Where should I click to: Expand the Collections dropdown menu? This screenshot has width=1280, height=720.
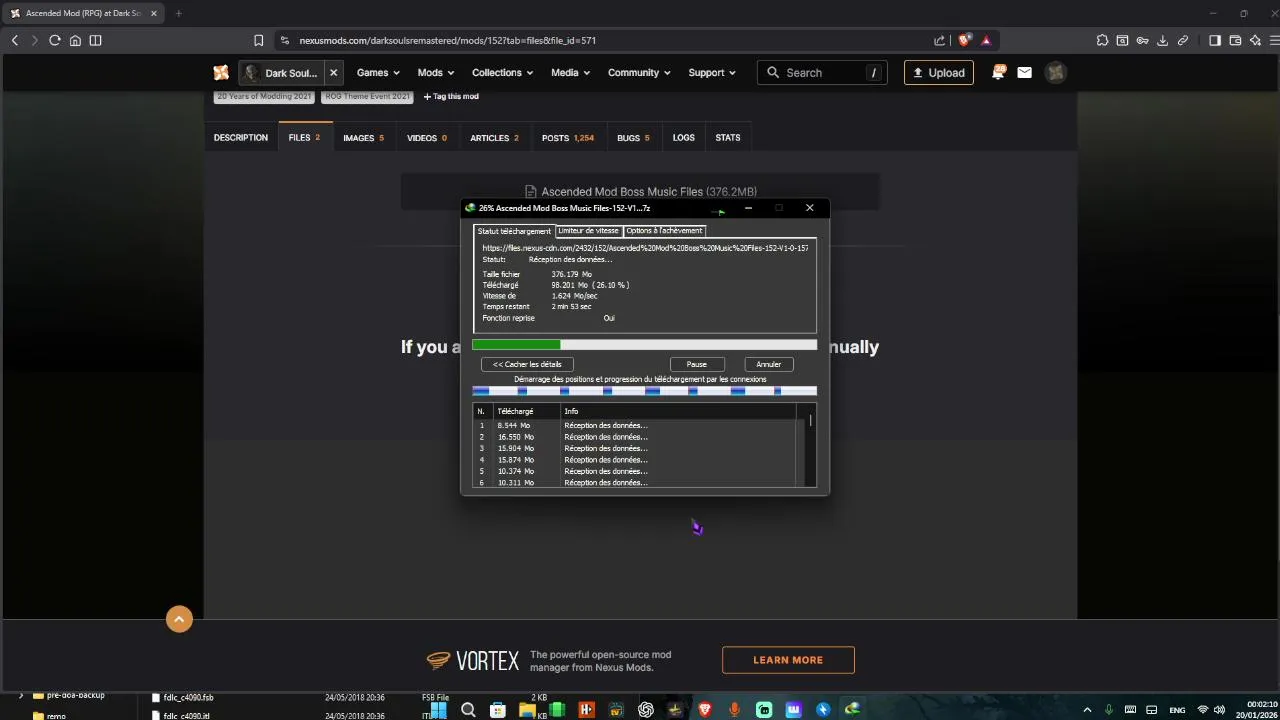click(502, 73)
